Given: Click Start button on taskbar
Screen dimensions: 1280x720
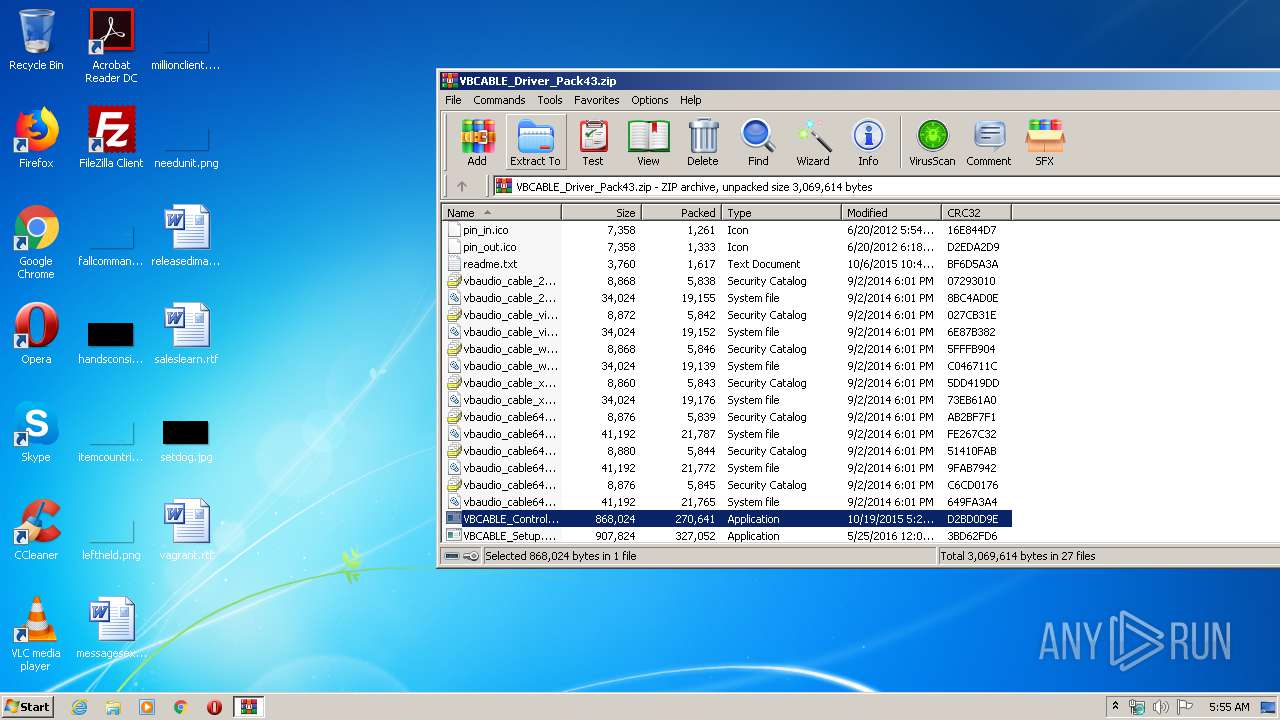Looking at the screenshot, I should coord(28,706).
